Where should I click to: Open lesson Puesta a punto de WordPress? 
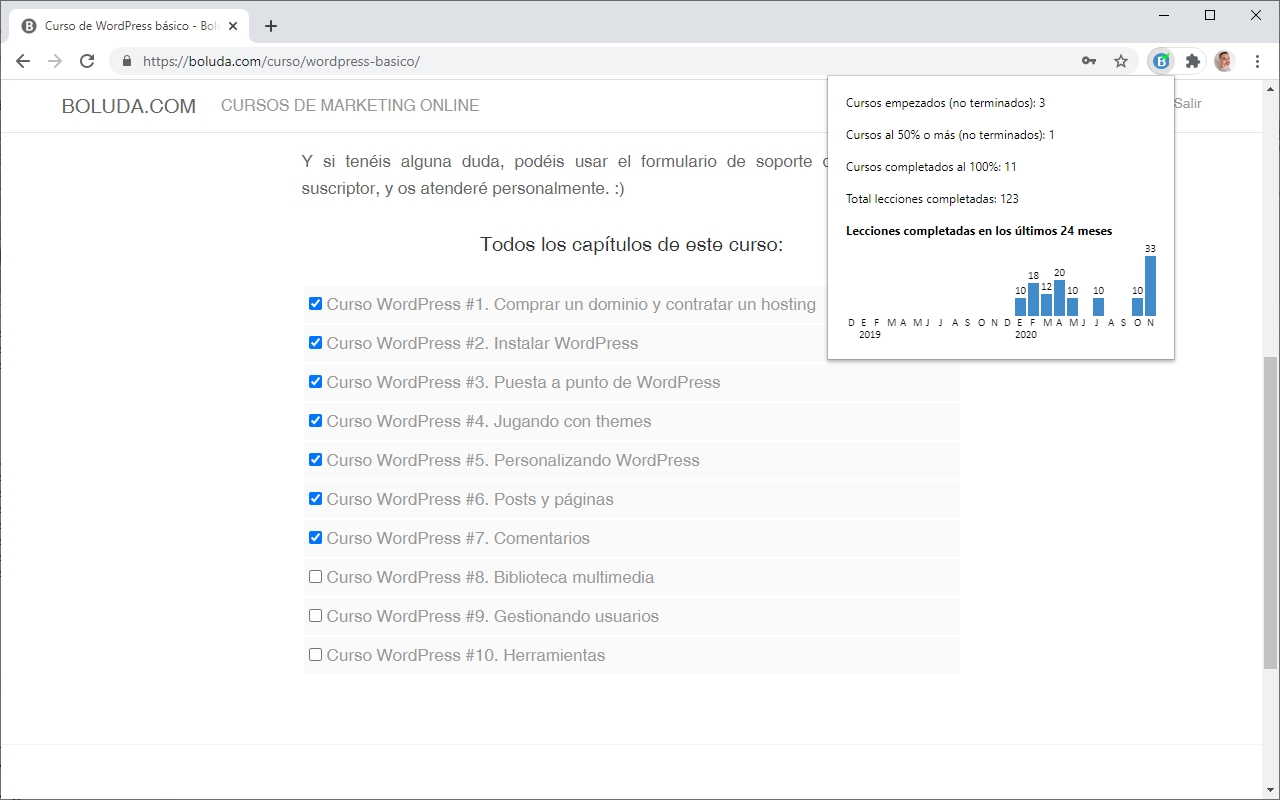coord(523,382)
